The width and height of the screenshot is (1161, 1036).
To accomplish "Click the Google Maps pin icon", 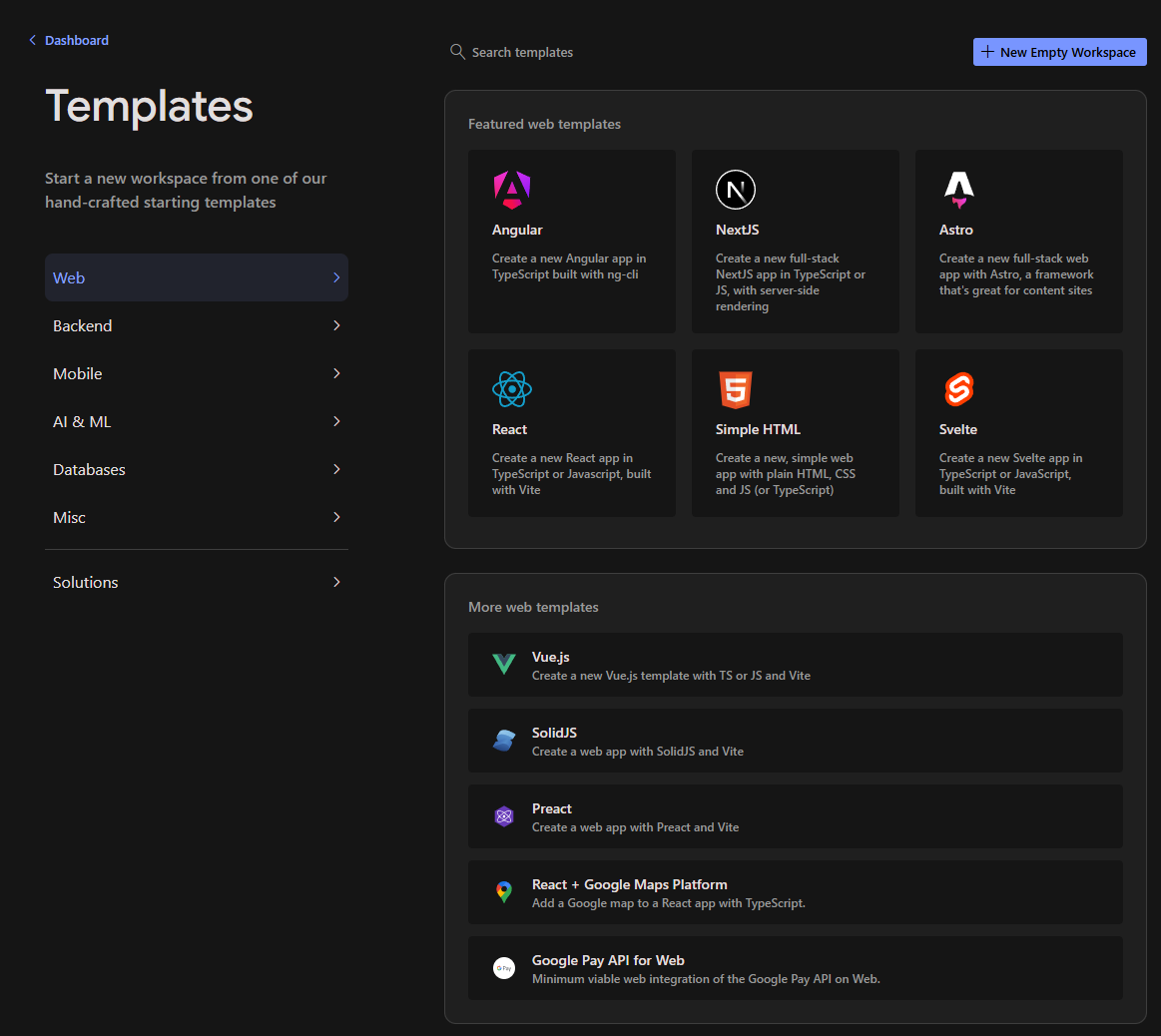I will coord(504,892).
